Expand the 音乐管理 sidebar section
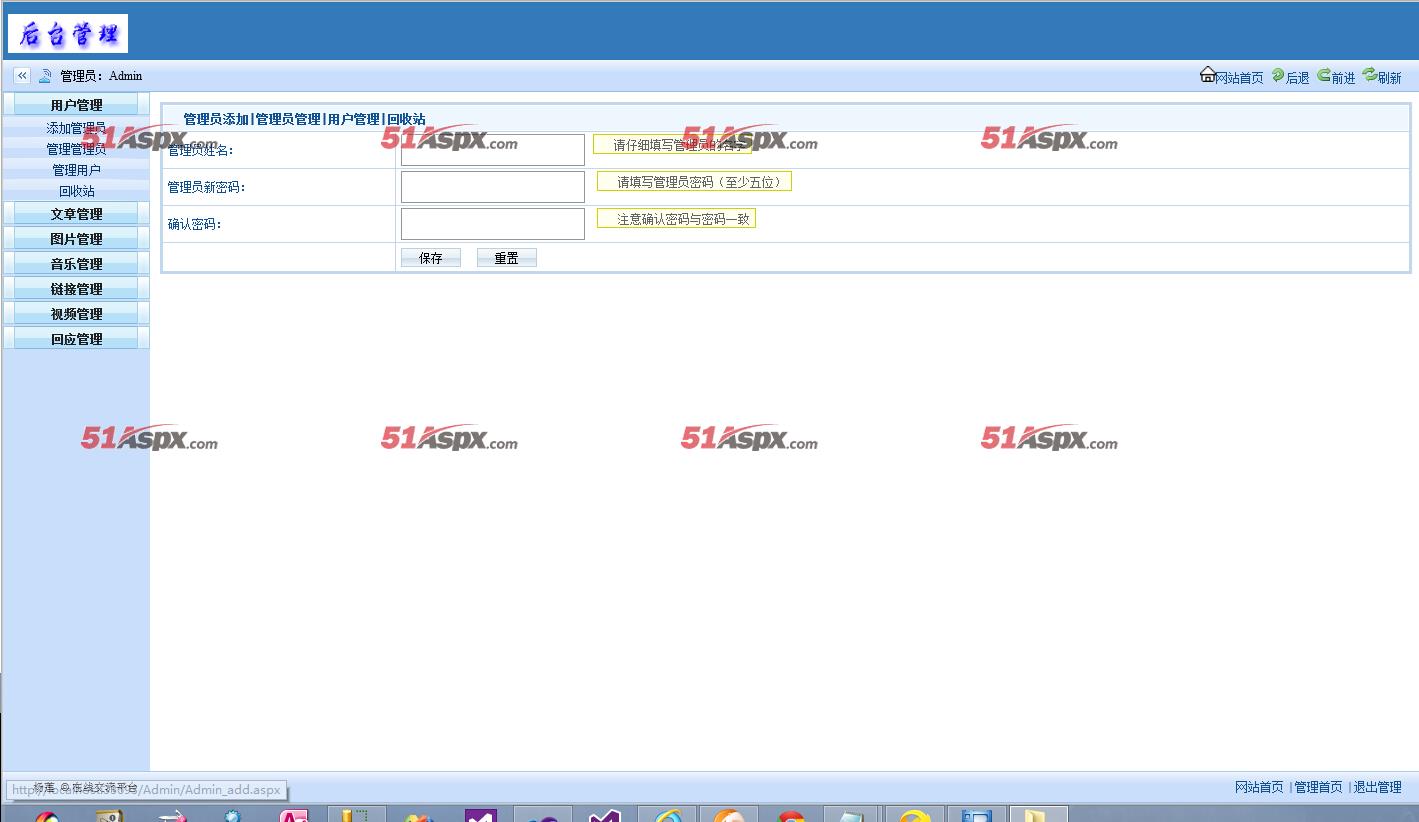The width and height of the screenshot is (1419, 822). (76, 264)
